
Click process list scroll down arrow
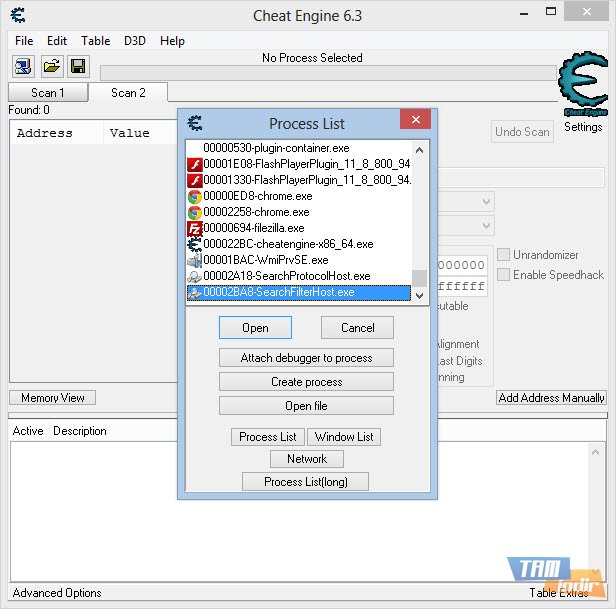click(420, 295)
